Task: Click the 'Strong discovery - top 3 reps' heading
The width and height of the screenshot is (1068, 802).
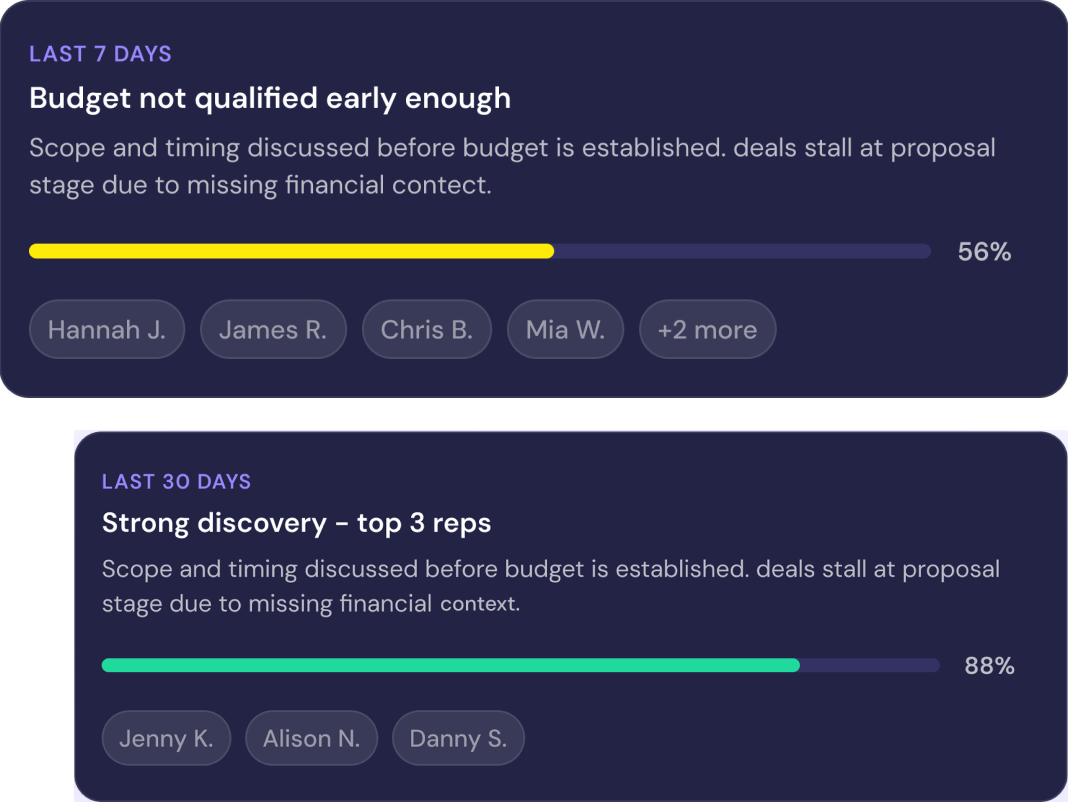Action: tap(296, 522)
